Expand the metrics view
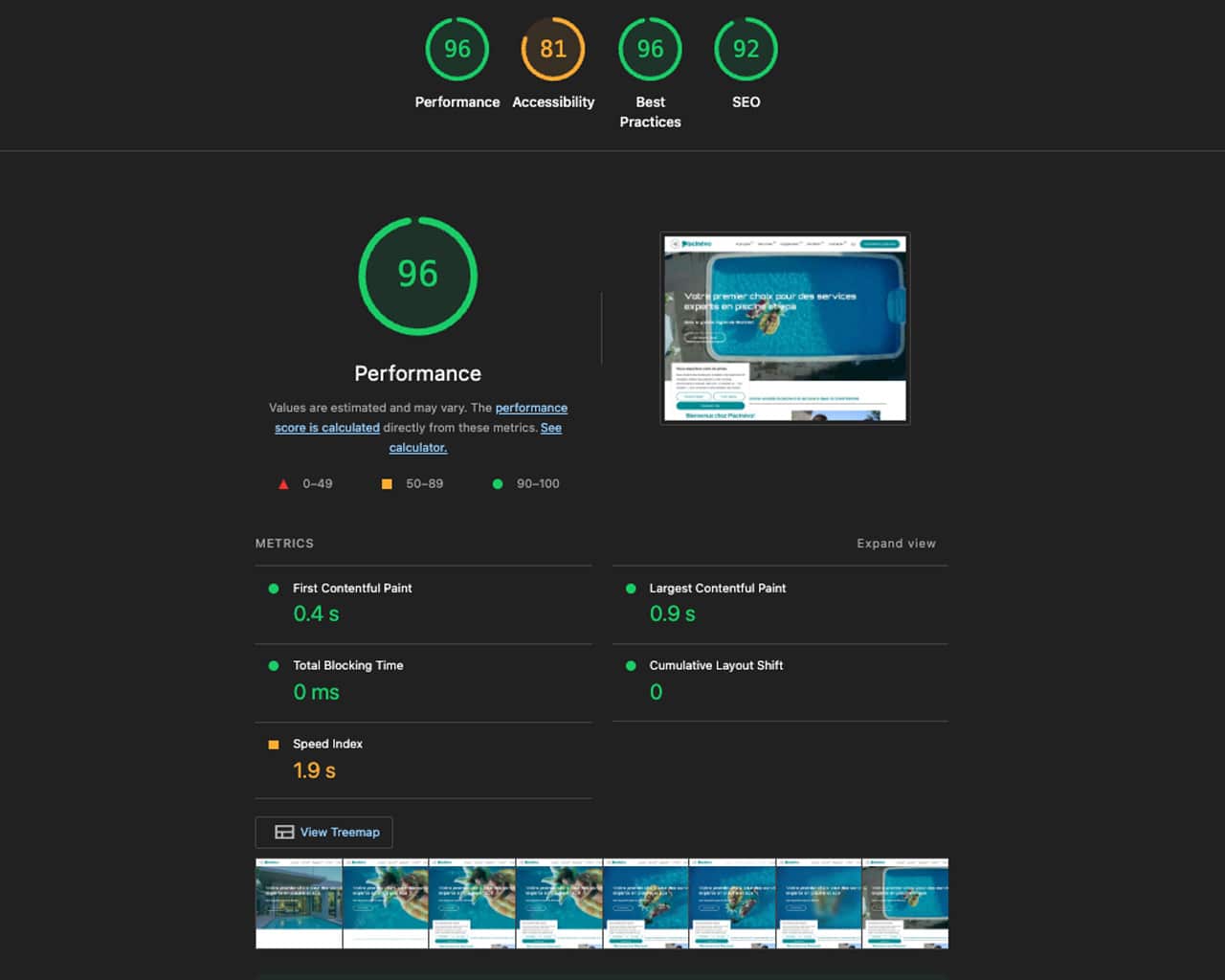 [x=896, y=544]
